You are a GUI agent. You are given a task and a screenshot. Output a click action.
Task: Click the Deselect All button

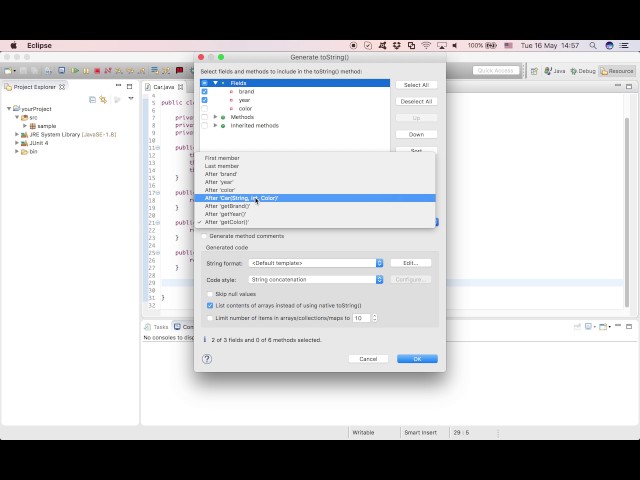tap(416, 101)
